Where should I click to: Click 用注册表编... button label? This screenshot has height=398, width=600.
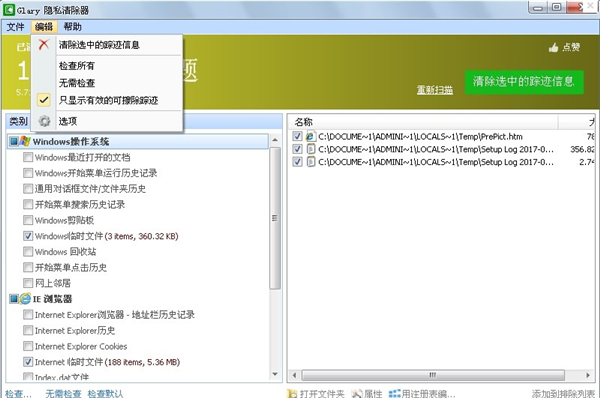click(x=429, y=394)
